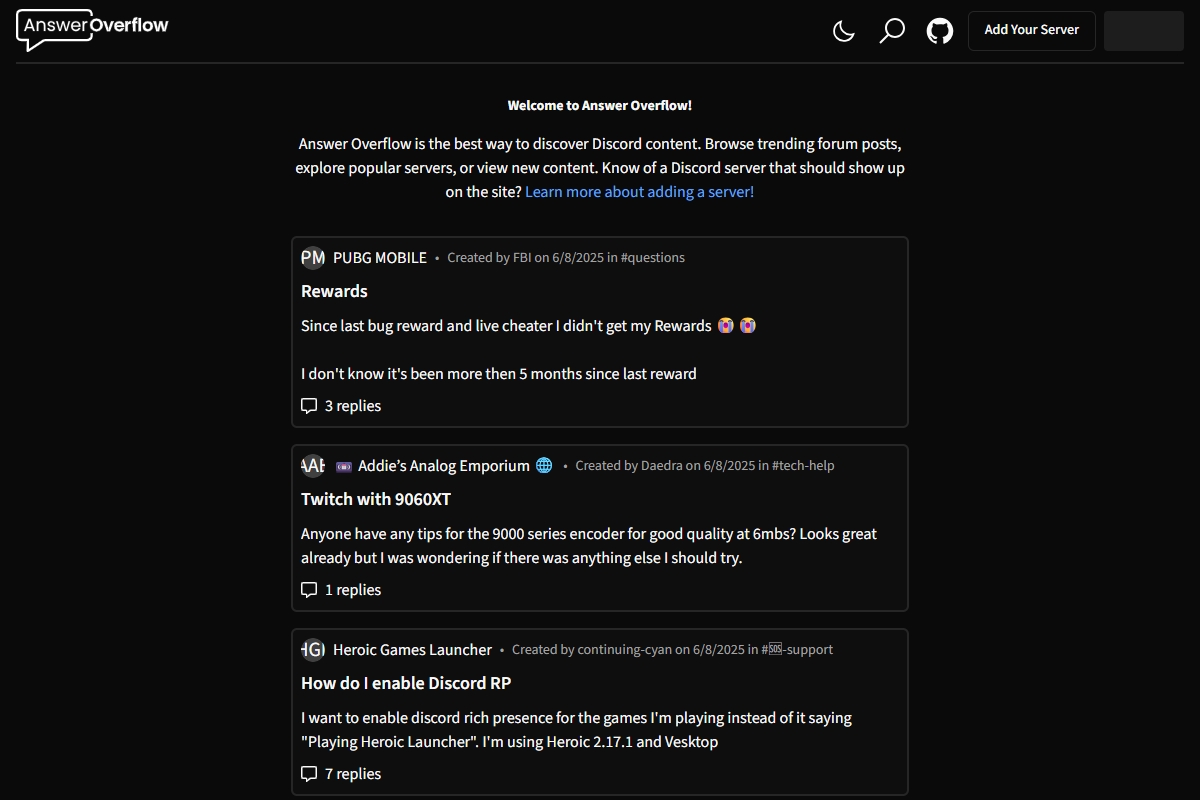1200x800 pixels.
Task: Open Addie's Analog Emporium server page
Action: click(443, 466)
